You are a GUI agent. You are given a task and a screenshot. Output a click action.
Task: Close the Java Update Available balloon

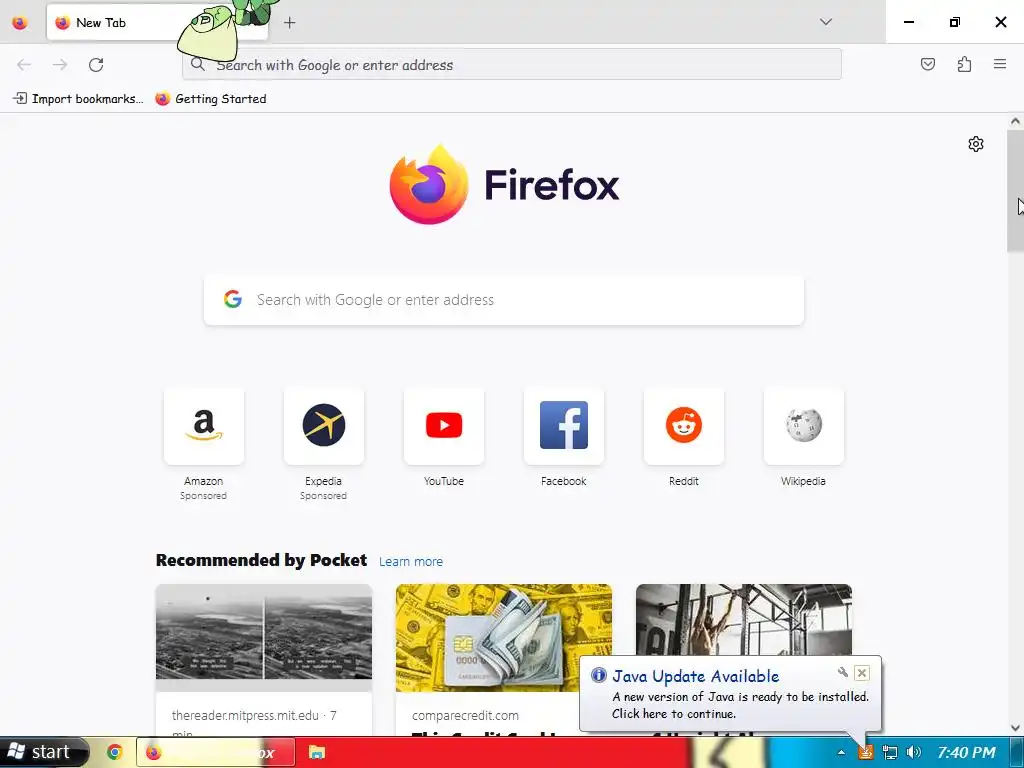click(861, 673)
